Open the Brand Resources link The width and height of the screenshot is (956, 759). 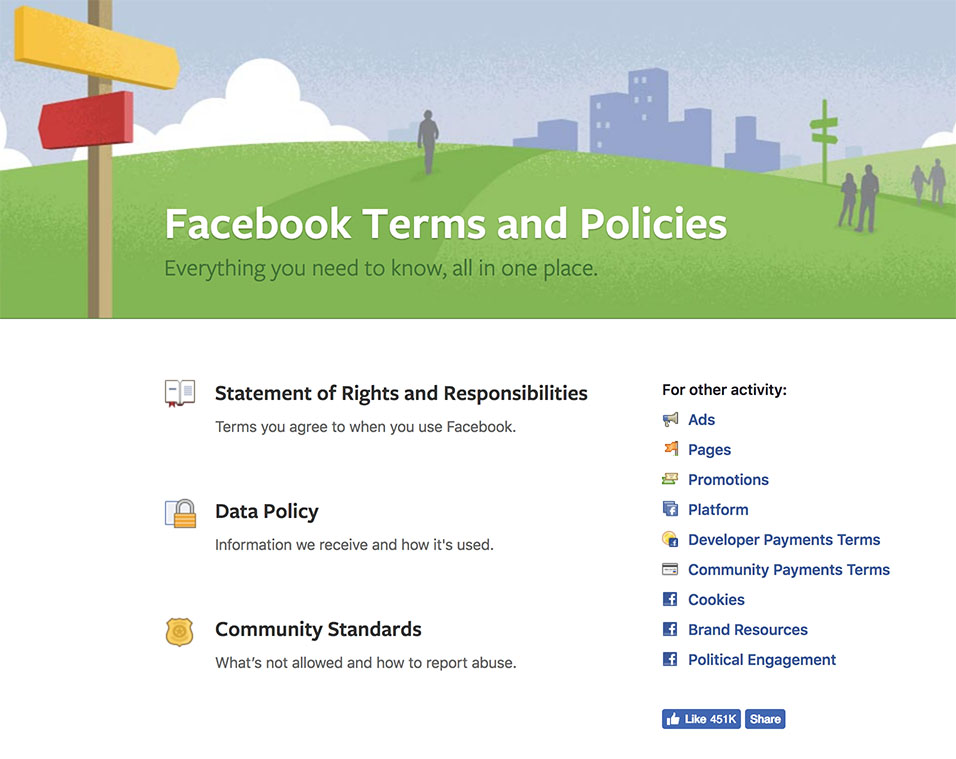point(747,629)
